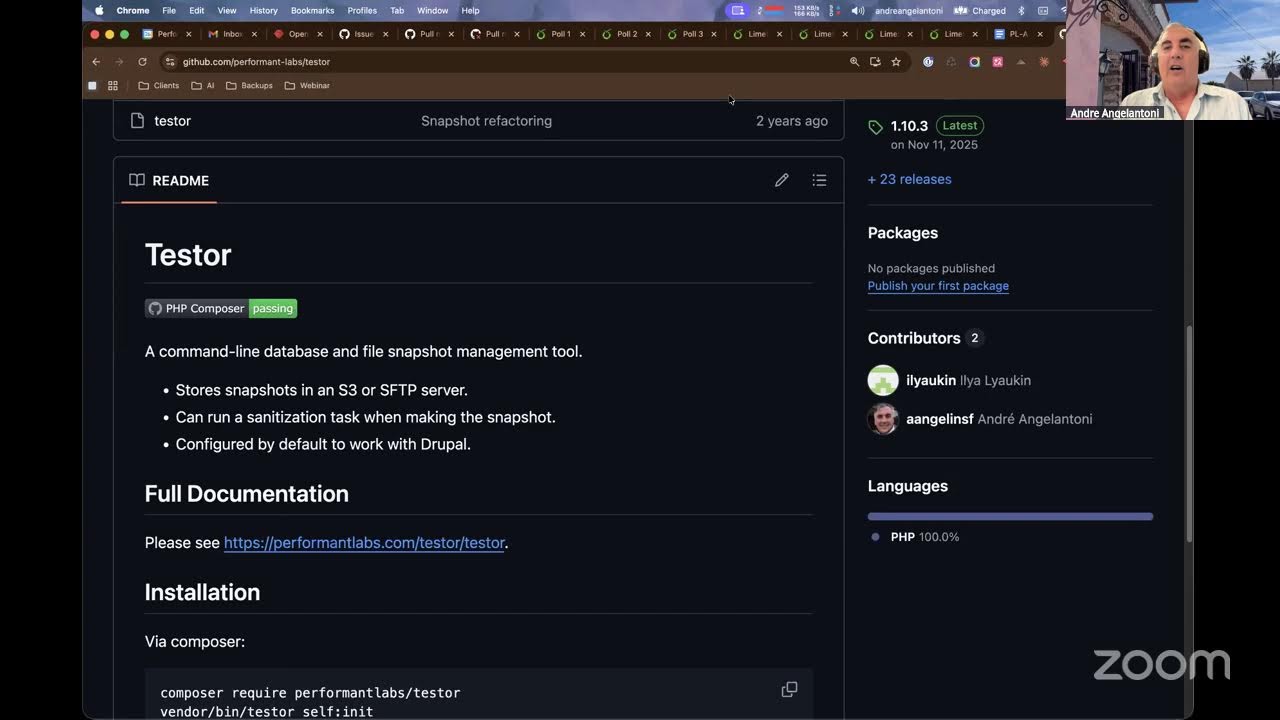Click Publish your first package link
1280x720 pixels.
pos(938,286)
